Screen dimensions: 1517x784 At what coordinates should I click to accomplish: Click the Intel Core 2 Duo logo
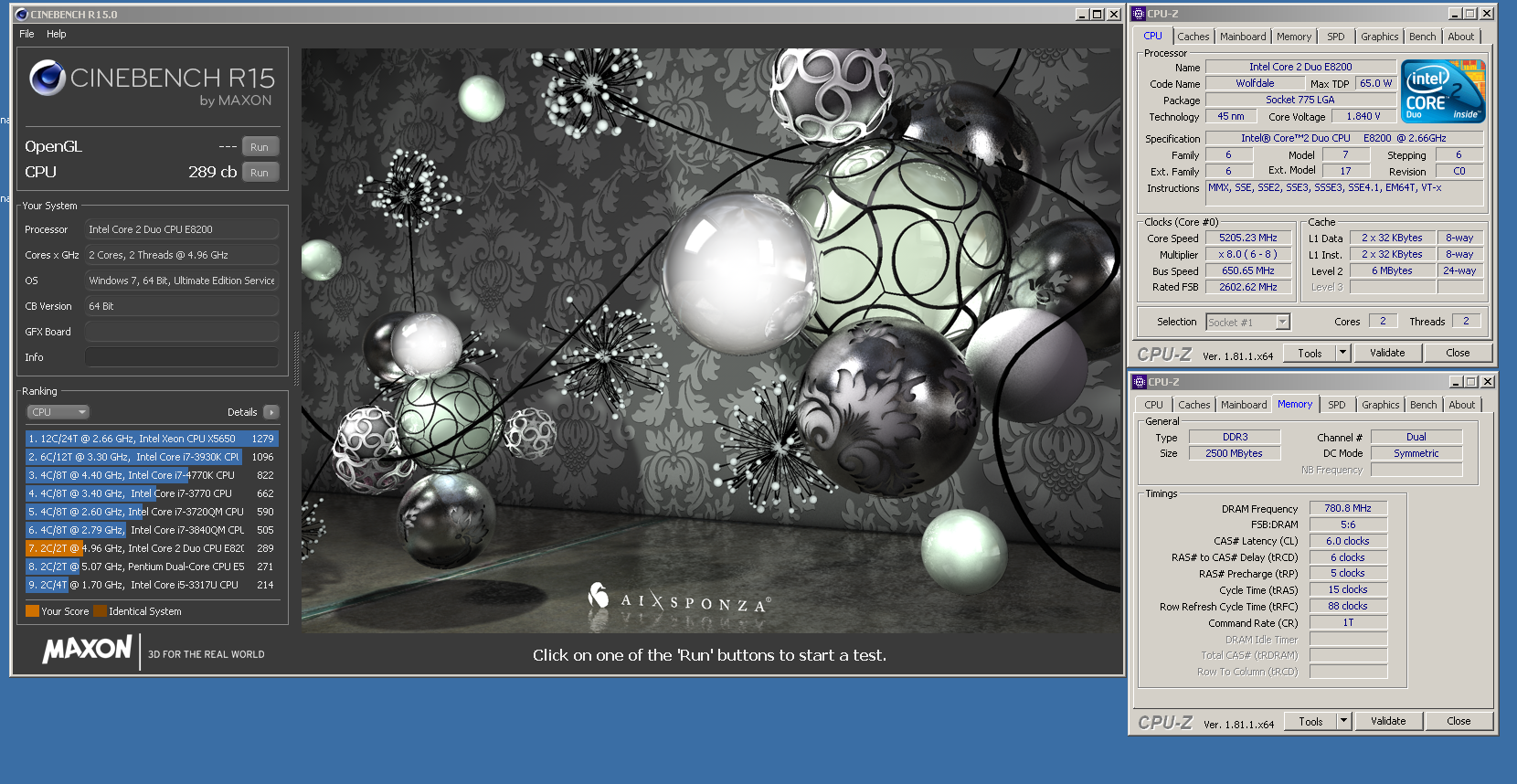[1443, 91]
